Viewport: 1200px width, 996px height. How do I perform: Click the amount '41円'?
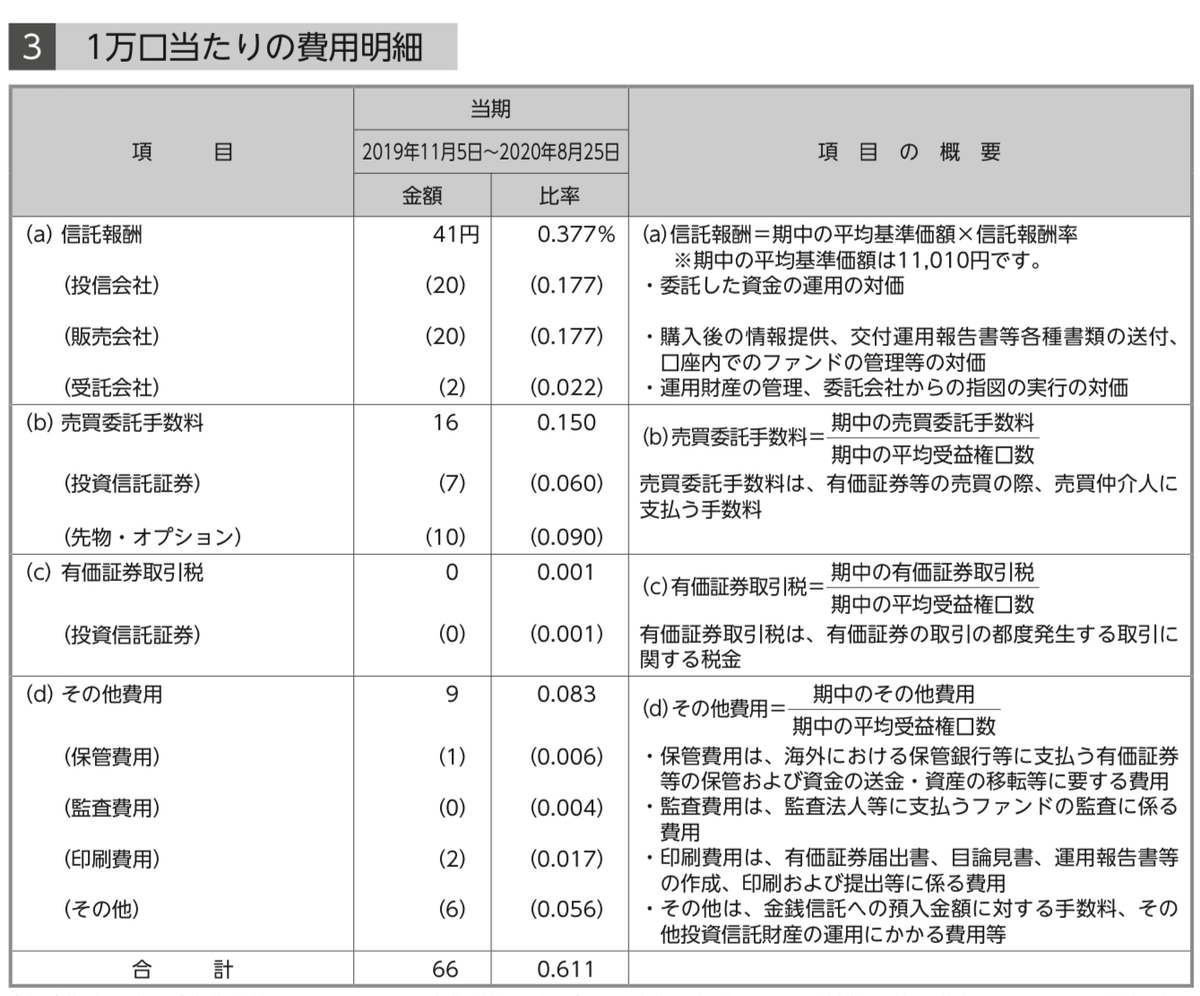456,235
